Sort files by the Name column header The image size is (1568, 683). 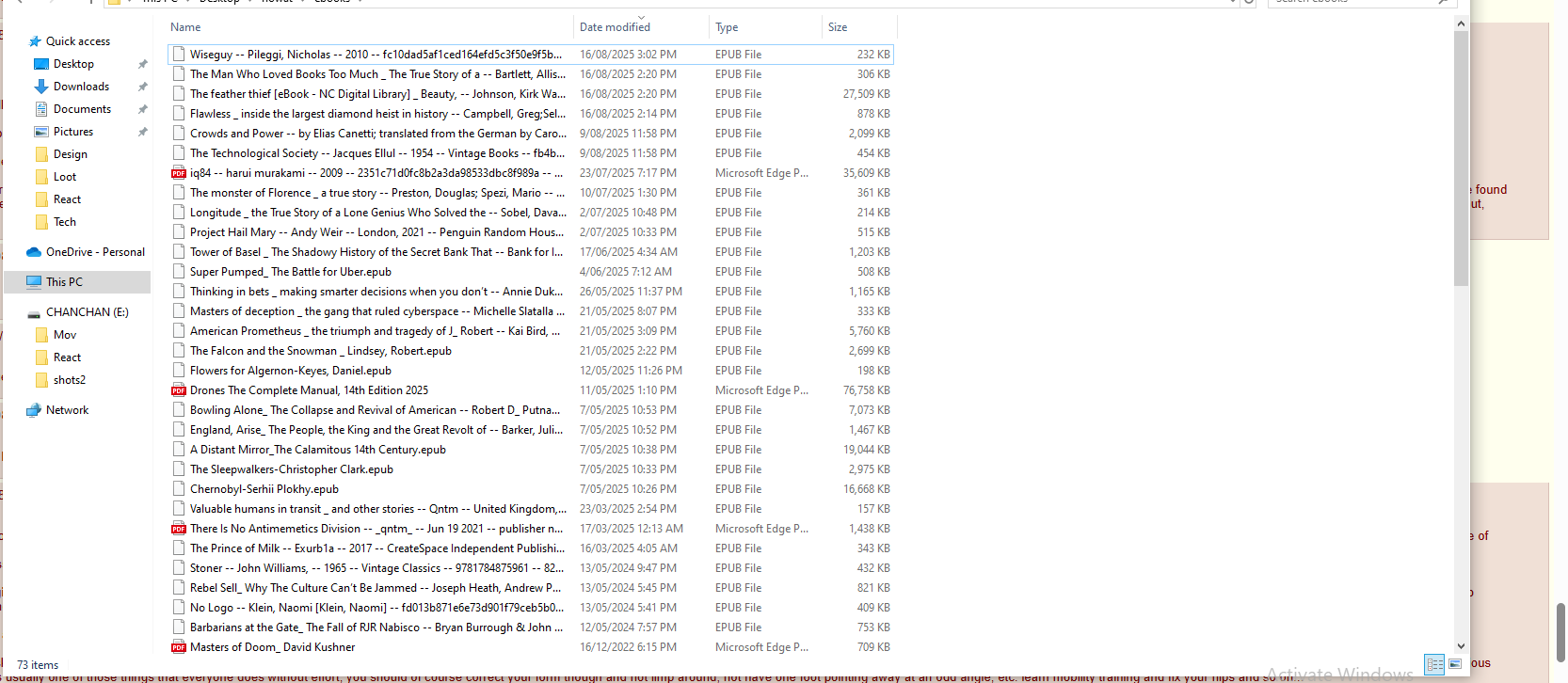pyautogui.click(x=370, y=27)
